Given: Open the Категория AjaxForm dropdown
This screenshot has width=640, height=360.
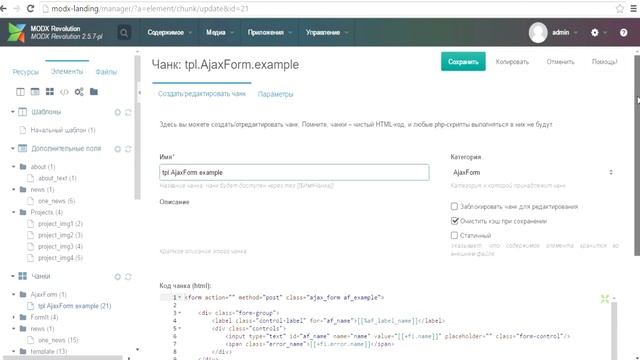Looking at the screenshot, I should (x=532, y=172).
